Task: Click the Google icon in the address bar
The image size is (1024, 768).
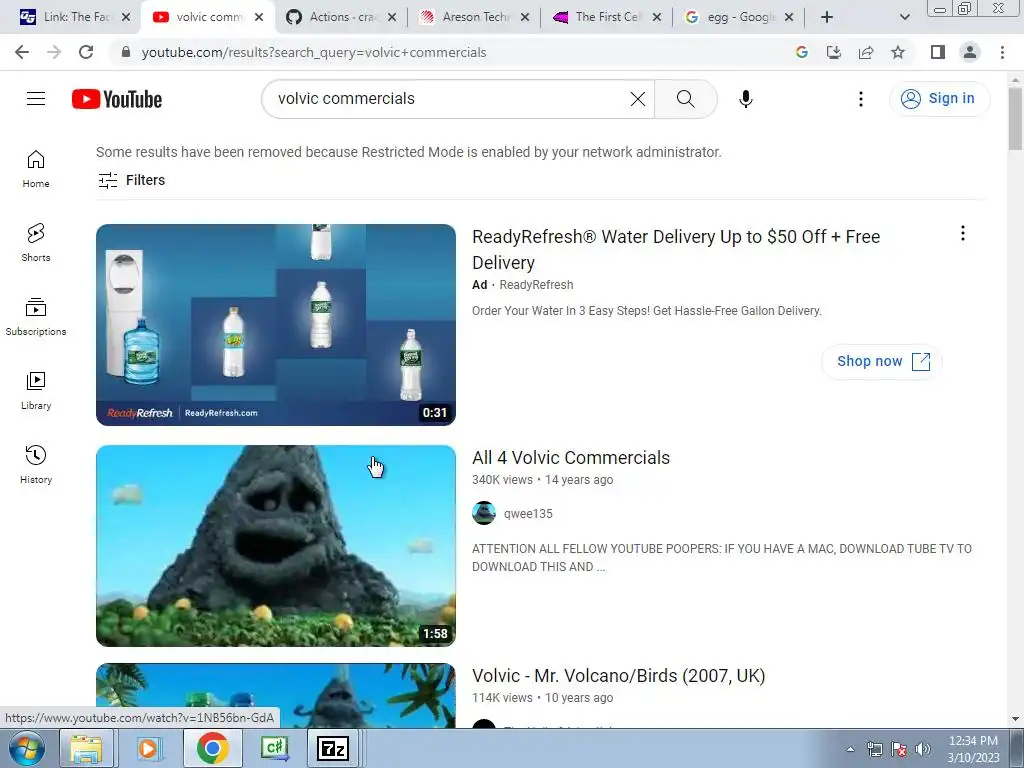Action: [802, 52]
